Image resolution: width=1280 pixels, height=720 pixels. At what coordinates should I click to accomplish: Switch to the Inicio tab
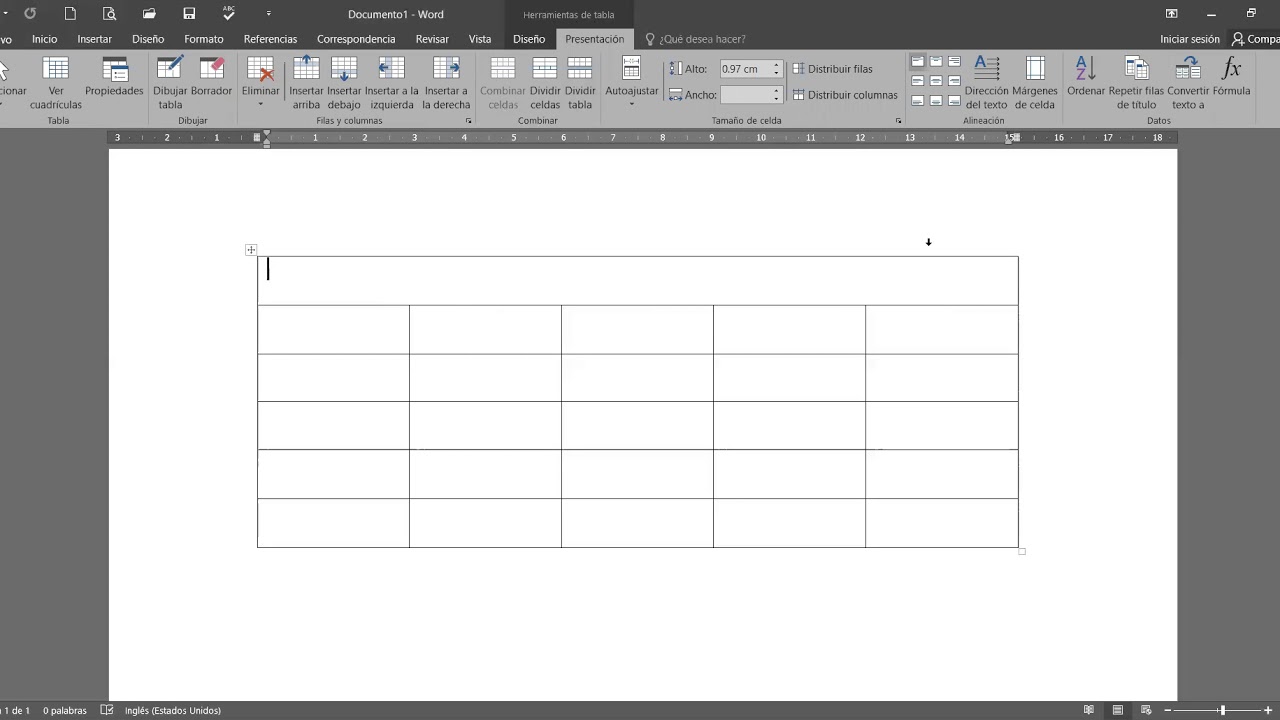pyautogui.click(x=44, y=39)
